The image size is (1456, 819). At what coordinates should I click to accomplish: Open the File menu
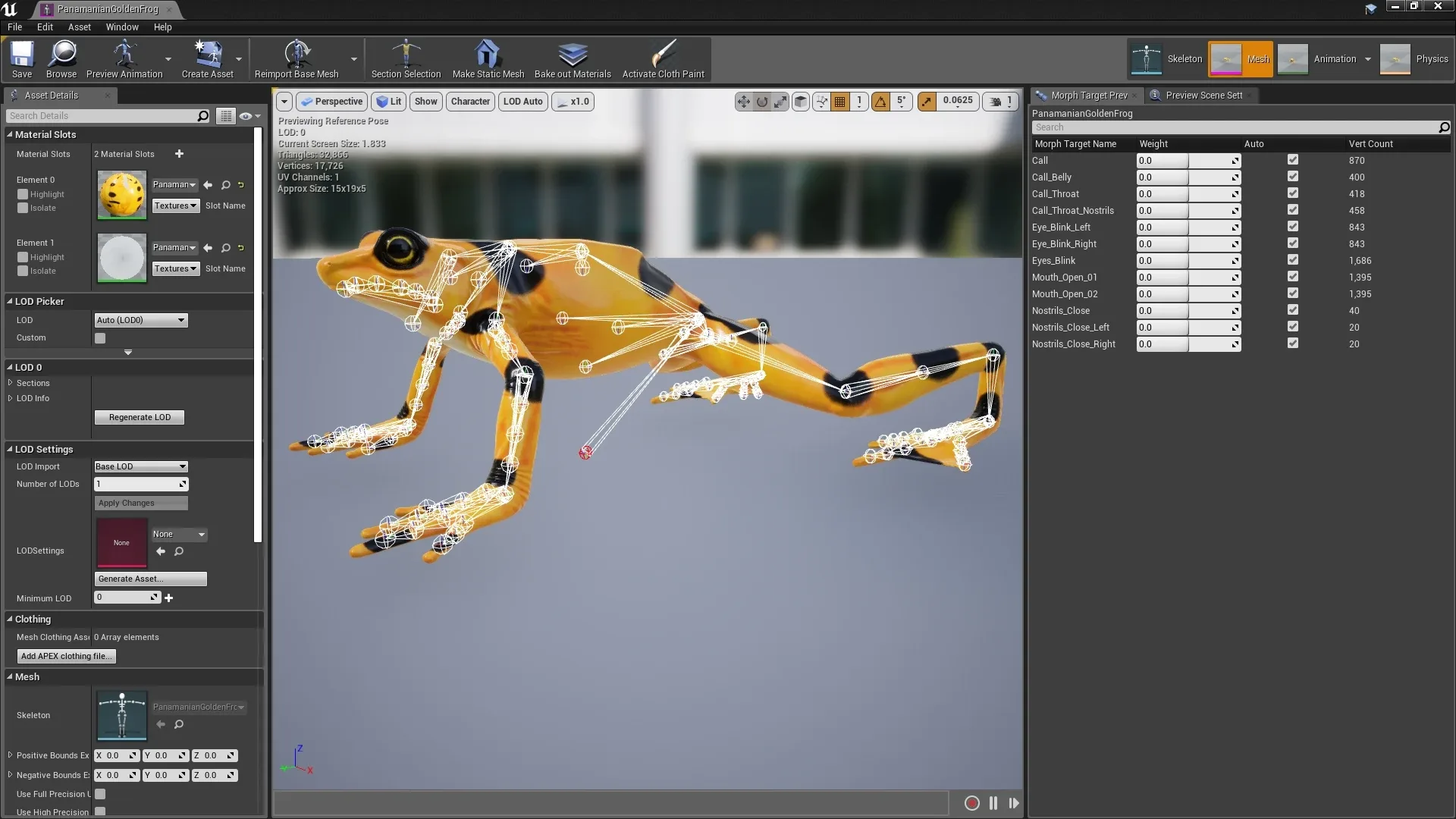pos(14,27)
